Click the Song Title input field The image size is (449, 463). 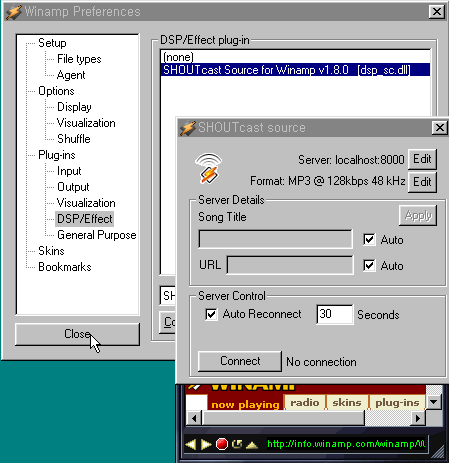tap(275, 239)
